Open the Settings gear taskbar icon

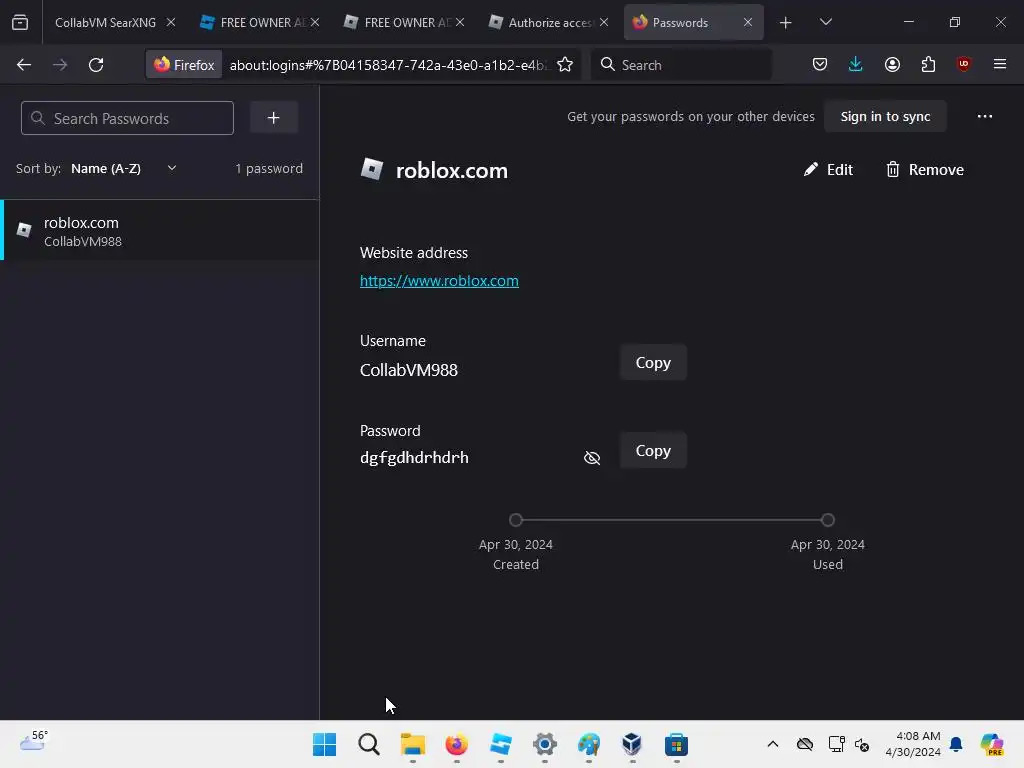point(545,744)
